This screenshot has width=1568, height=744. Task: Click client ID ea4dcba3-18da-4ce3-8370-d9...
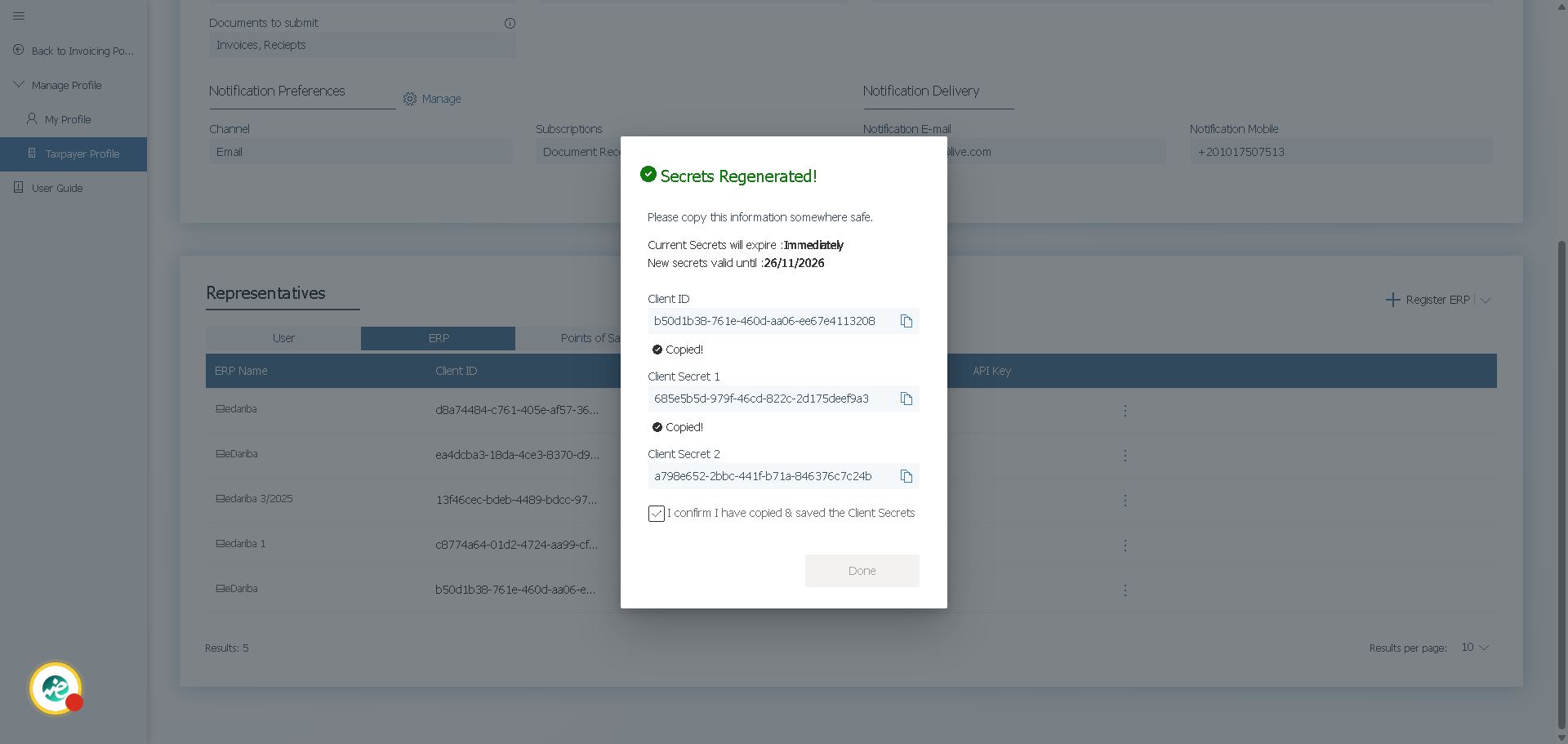coord(517,455)
